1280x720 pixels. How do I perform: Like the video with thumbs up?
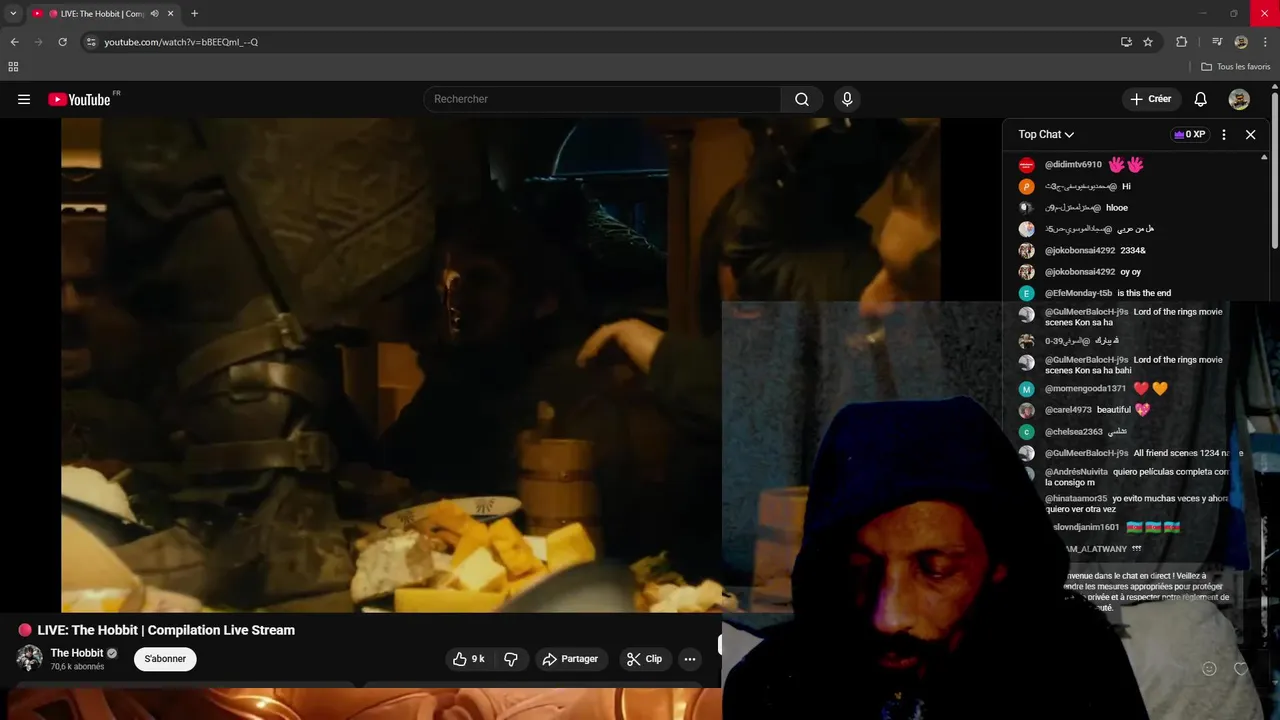(x=469, y=659)
